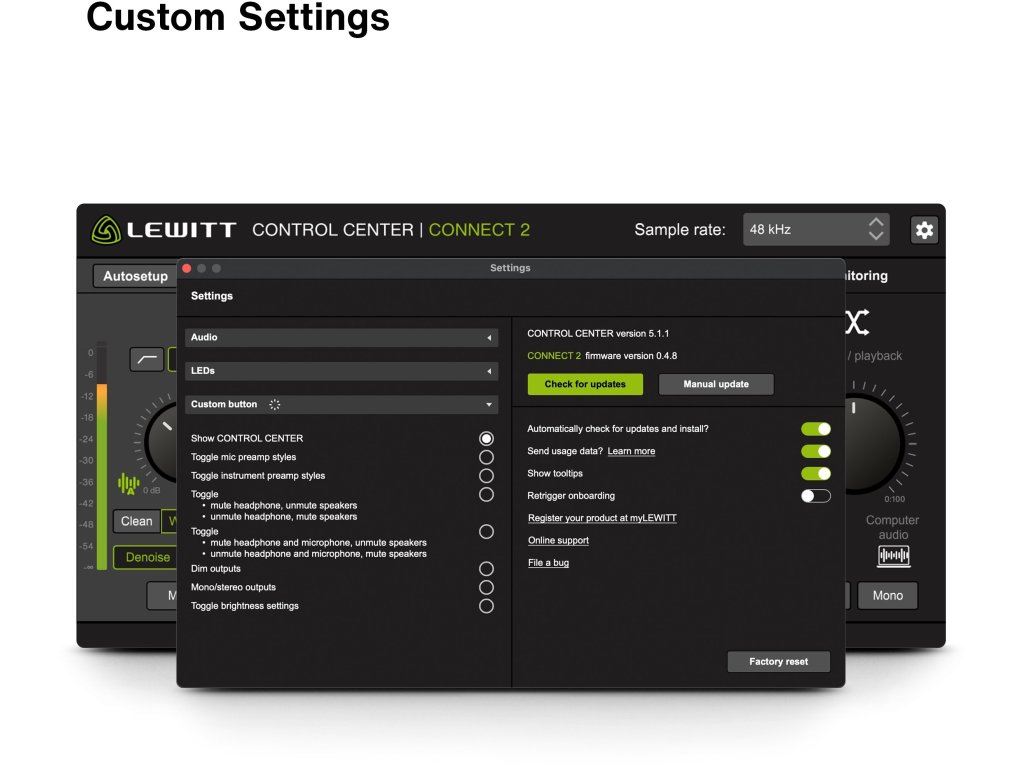
Task: Click the sample rate stepper arrows
Action: point(876,230)
